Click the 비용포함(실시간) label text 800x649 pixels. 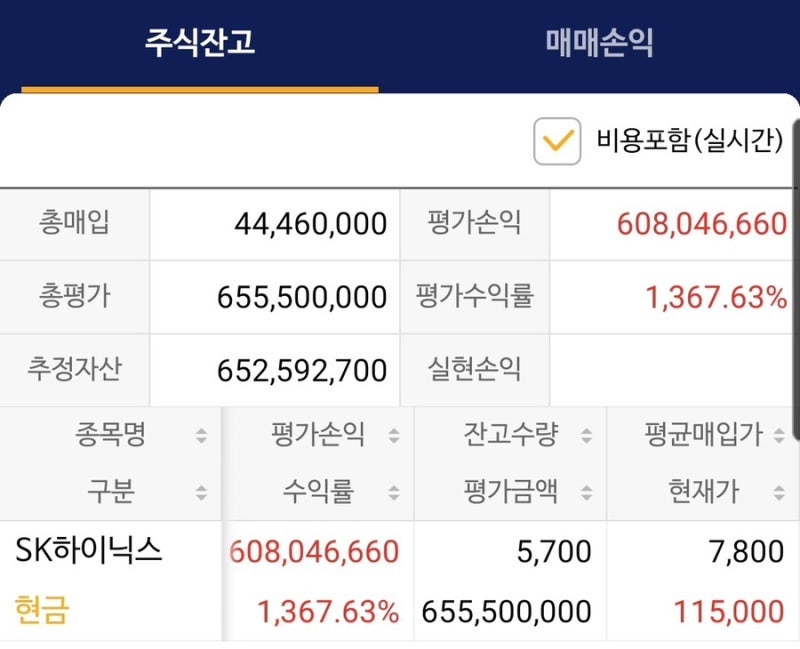(x=690, y=140)
